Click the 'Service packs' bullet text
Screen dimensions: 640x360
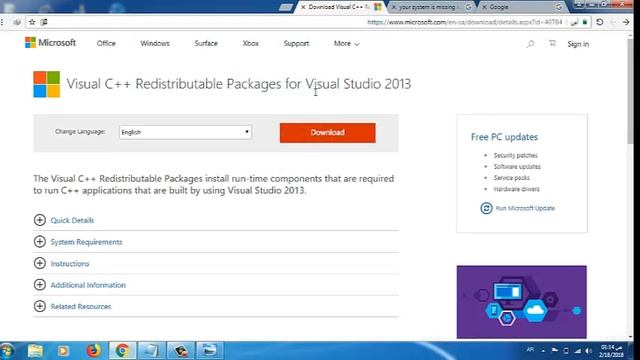511,178
